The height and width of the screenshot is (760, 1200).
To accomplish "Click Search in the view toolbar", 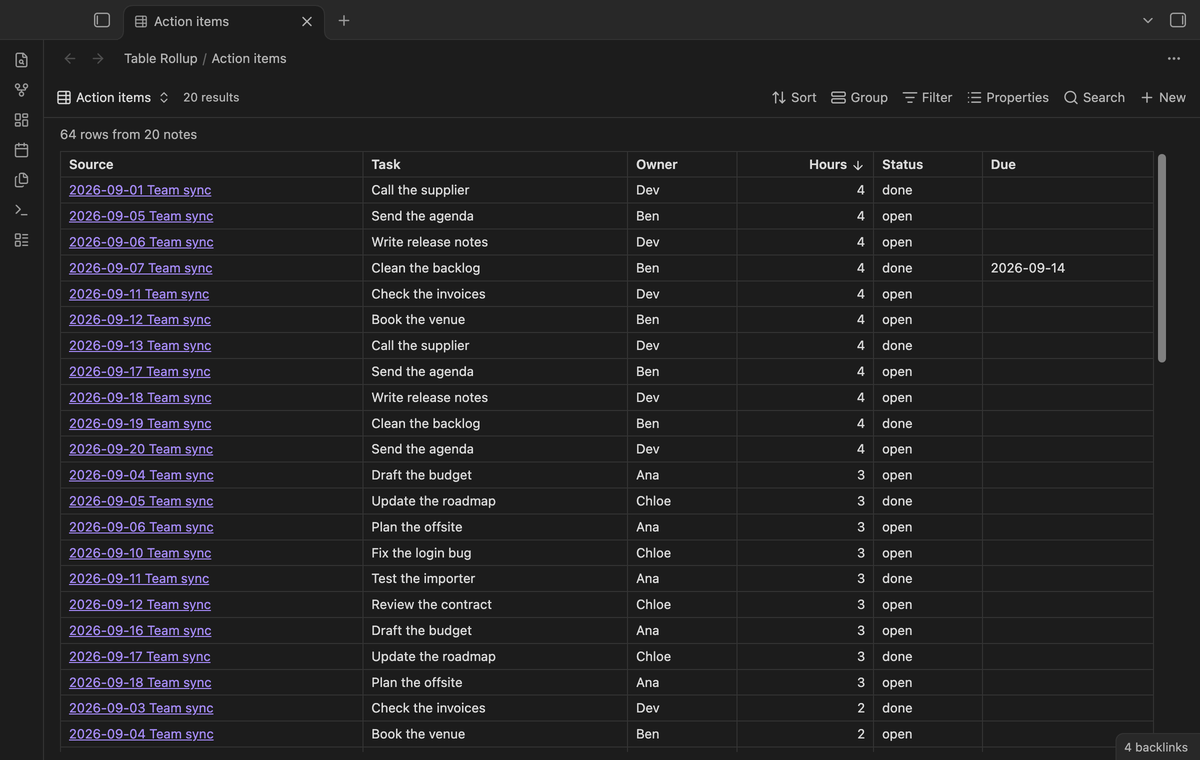I will tap(1094, 97).
